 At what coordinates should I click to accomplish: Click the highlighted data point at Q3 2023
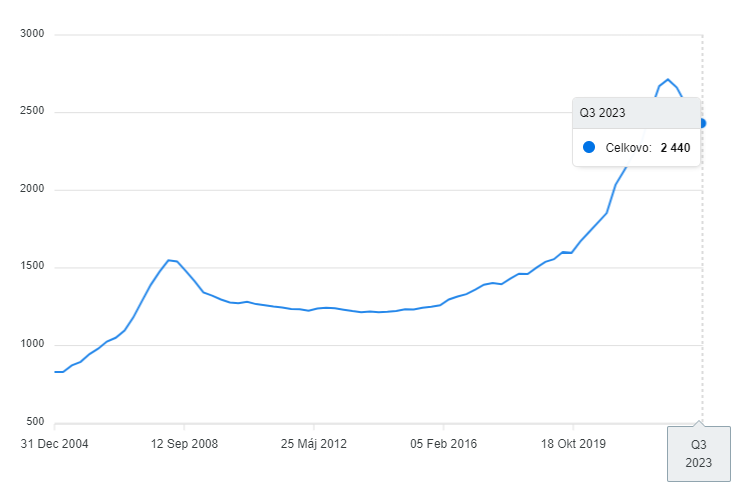(x=702, y=123)
